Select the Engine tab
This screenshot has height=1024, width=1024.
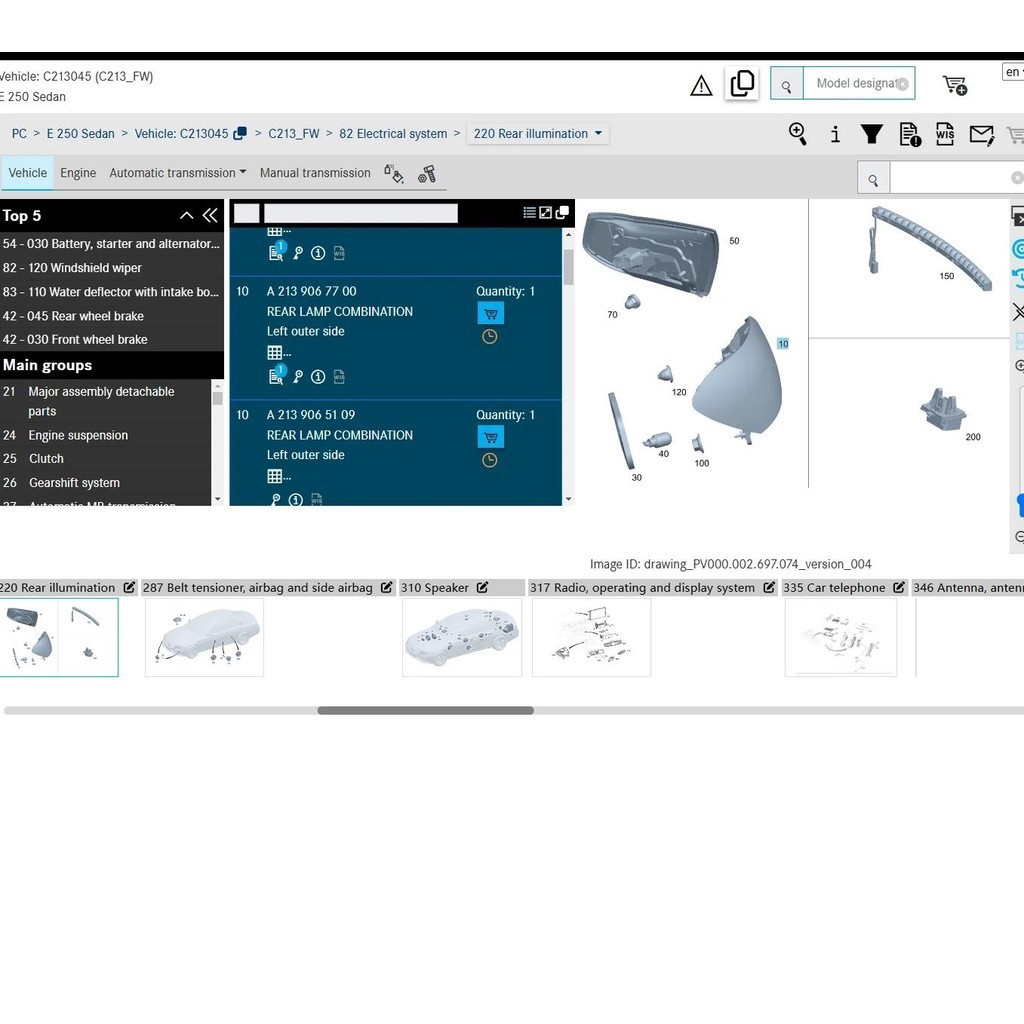78,173
